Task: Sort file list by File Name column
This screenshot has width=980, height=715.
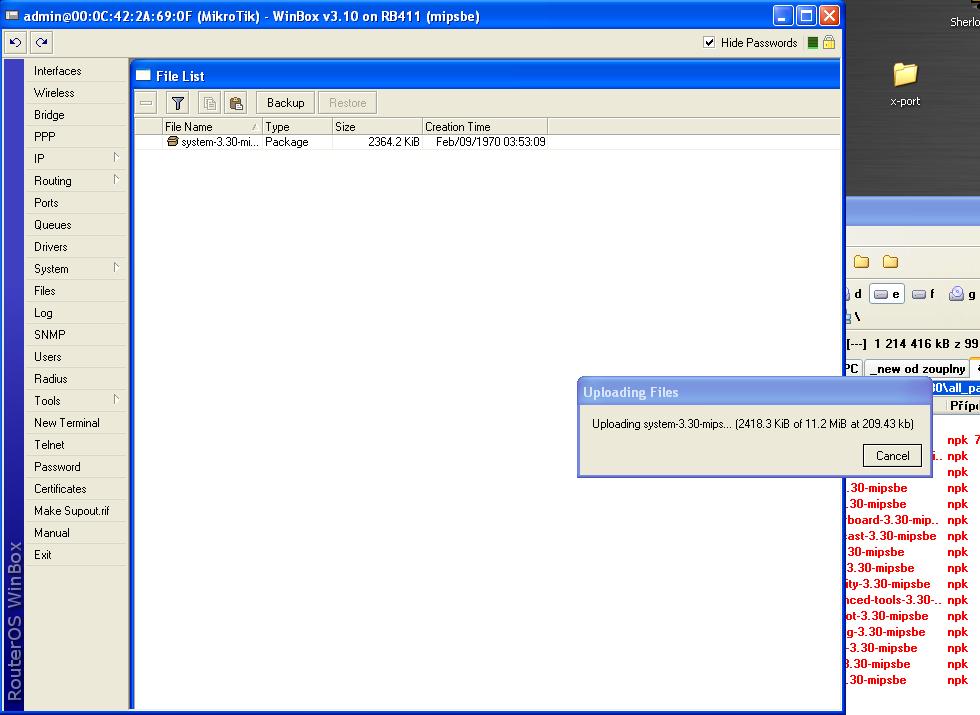Action: [x=205, y=127]
